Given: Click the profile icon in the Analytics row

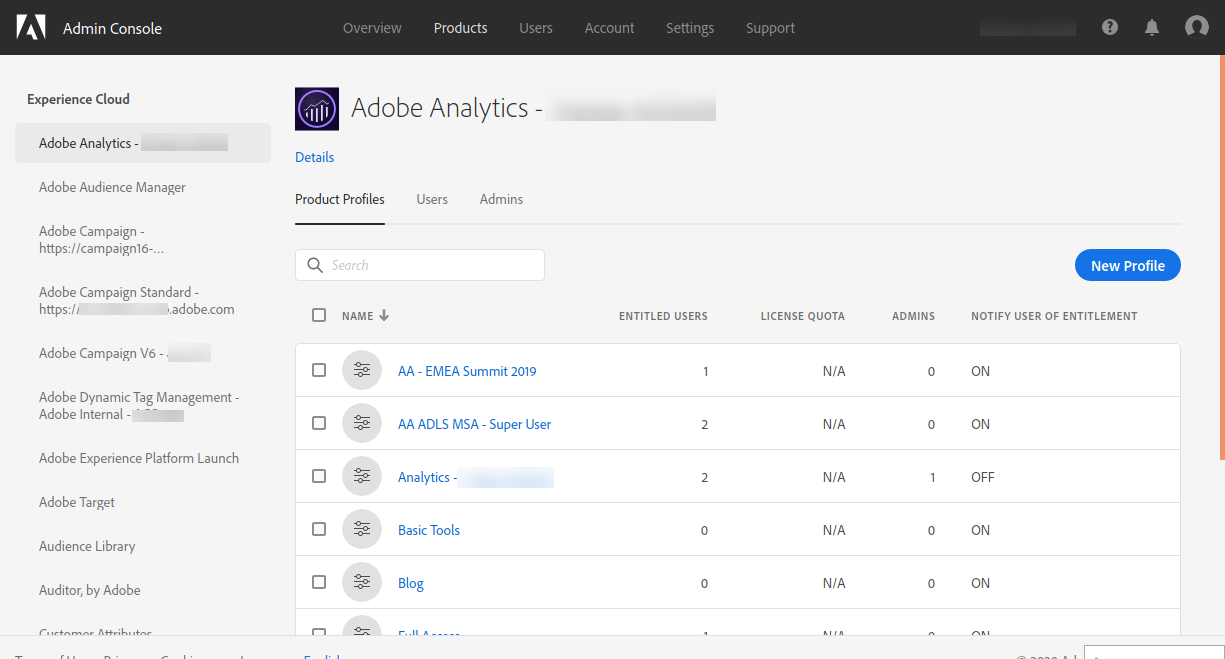Looking at the screenshot, I should [x=362, y=477].
